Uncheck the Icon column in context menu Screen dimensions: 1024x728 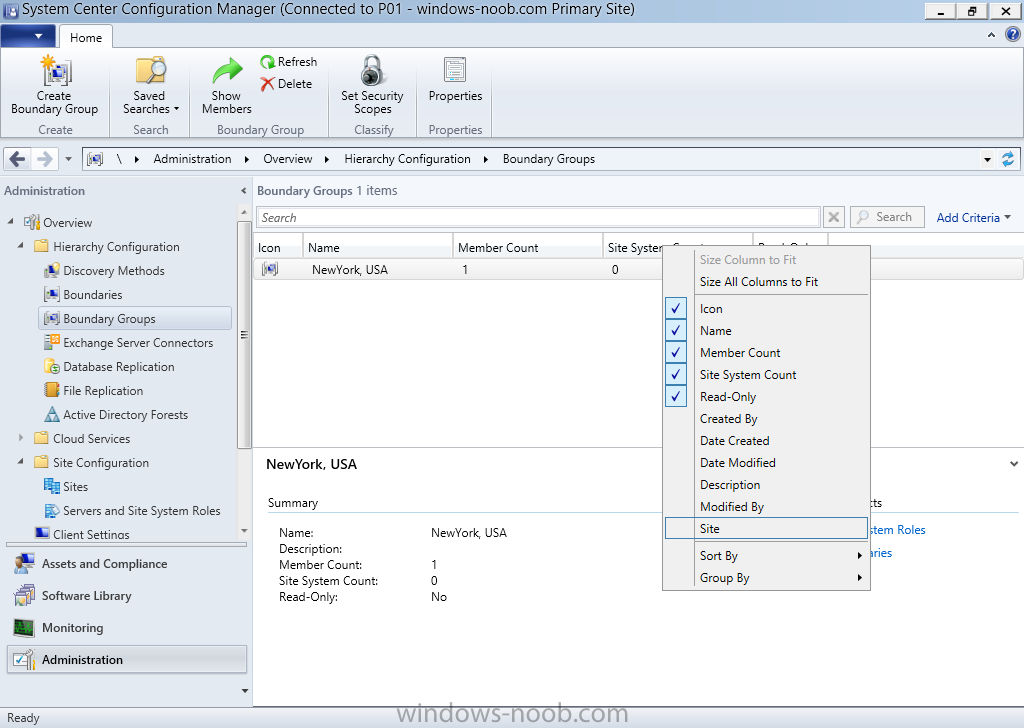point(767,309)
